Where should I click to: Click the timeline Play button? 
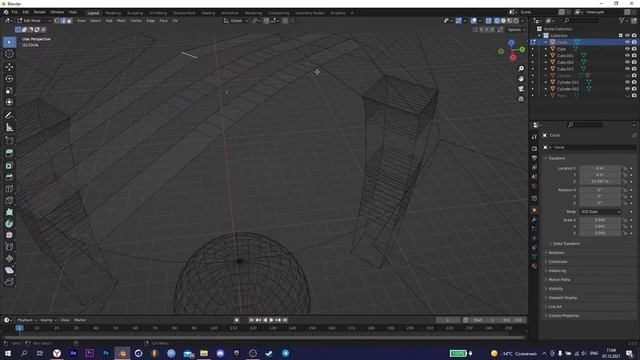click(271, 320)
